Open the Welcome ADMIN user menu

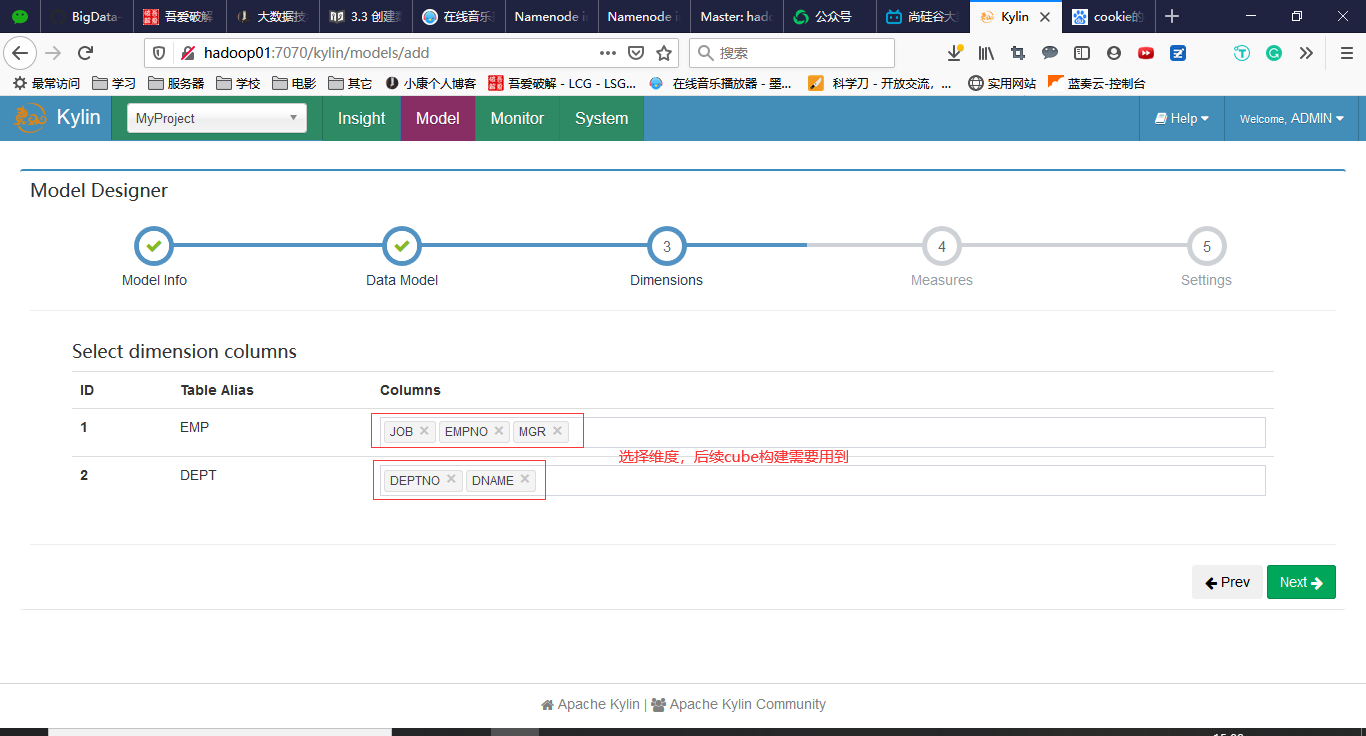1292,118
